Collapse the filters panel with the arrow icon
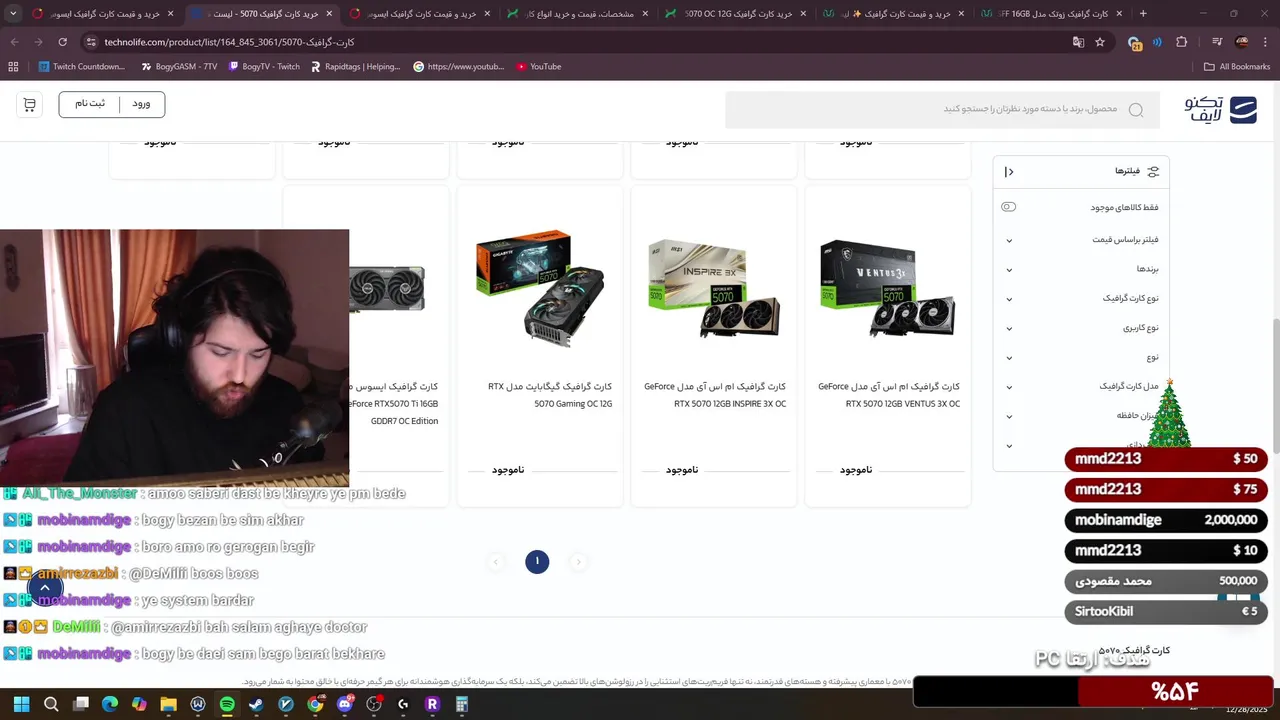The height and width of the screenshot is (720, 1280). [1009, 172]
